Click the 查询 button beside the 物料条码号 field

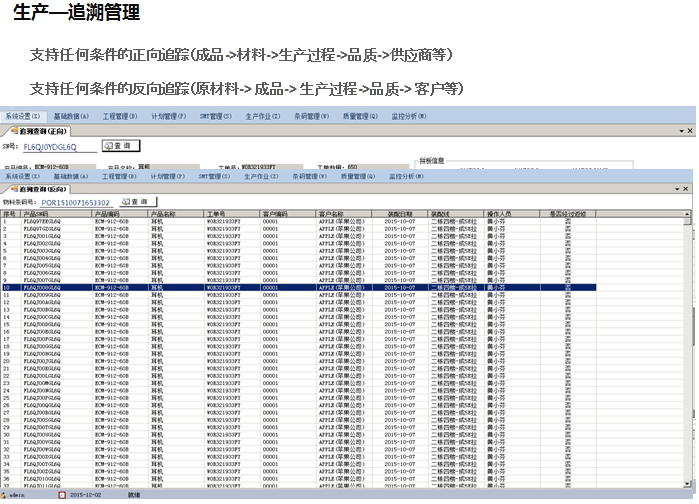(x=139, y=202)
